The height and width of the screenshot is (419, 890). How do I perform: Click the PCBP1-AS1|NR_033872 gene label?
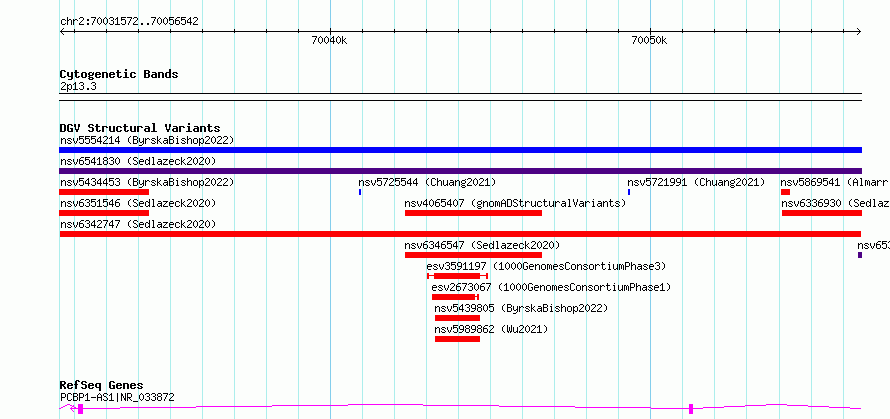coord(117,397)
